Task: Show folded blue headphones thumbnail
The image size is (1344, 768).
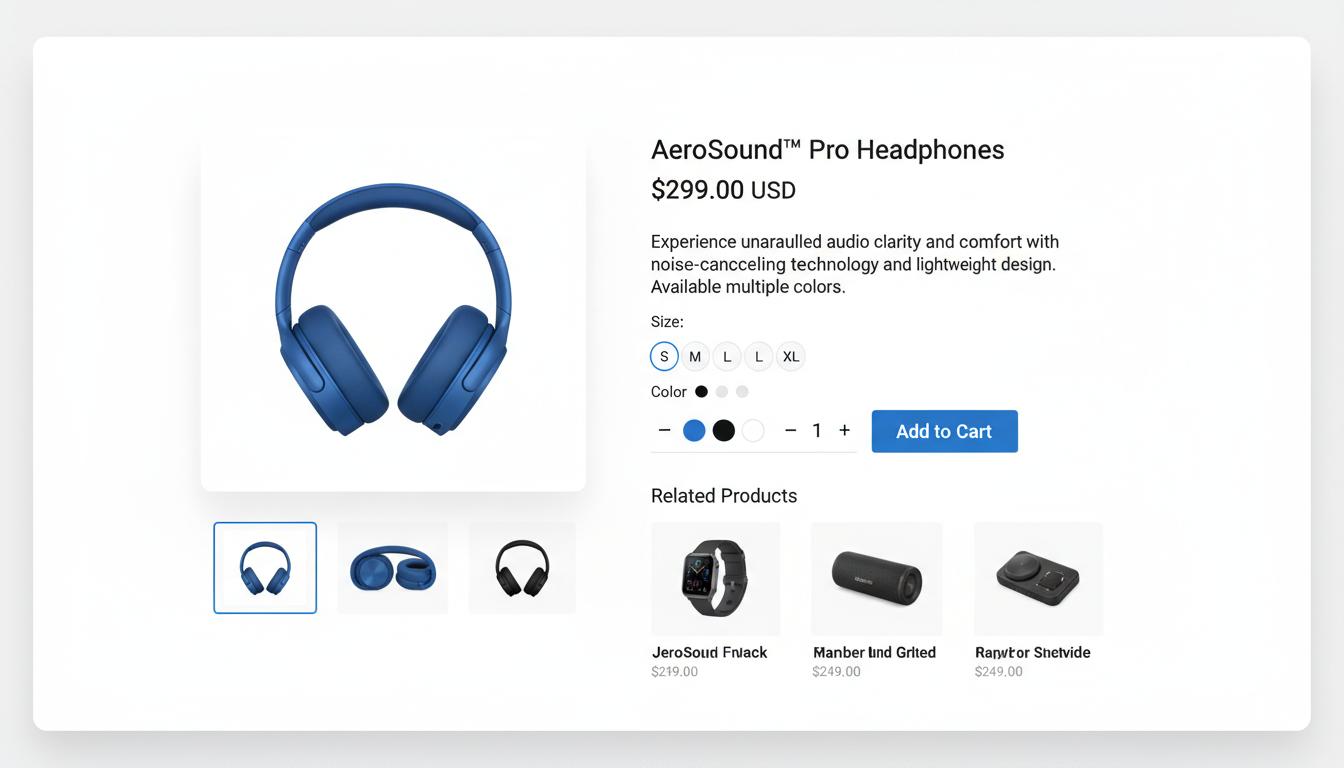Action: pyautogui.click(x=392, y=568)
